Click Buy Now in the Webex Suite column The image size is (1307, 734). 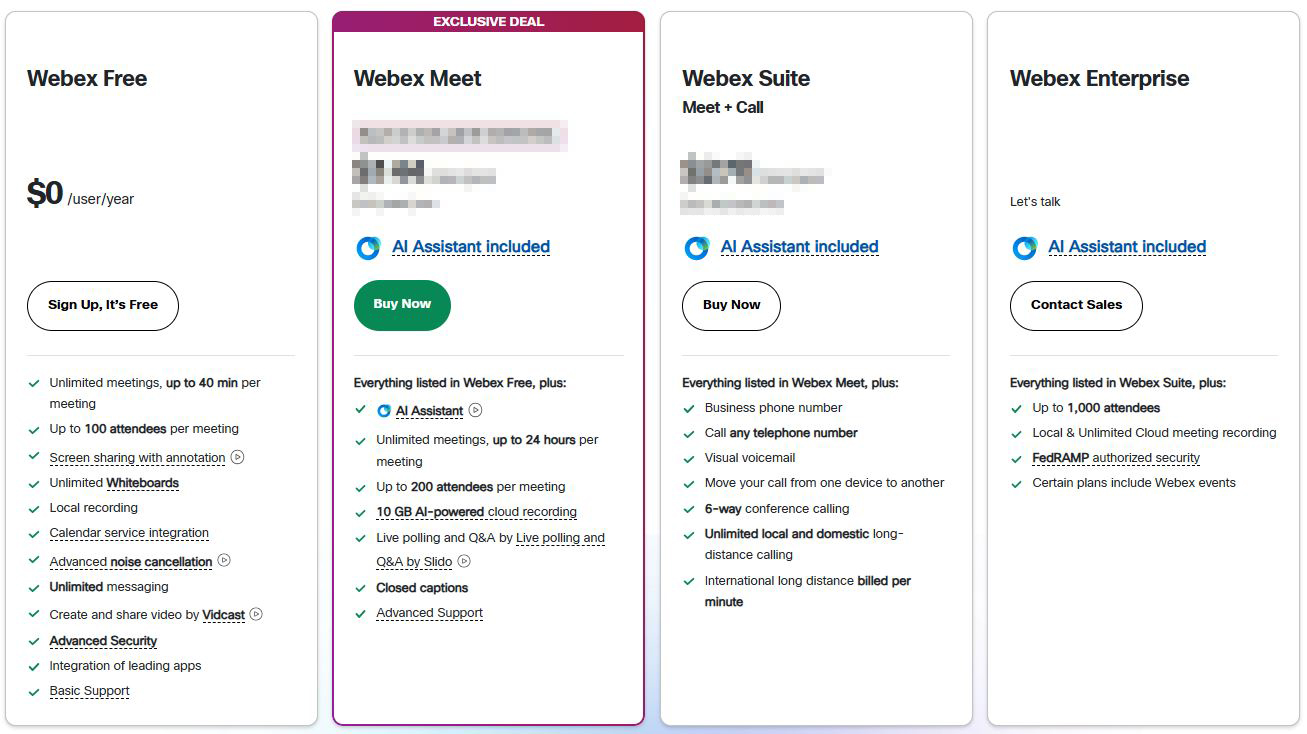[731, 306]
